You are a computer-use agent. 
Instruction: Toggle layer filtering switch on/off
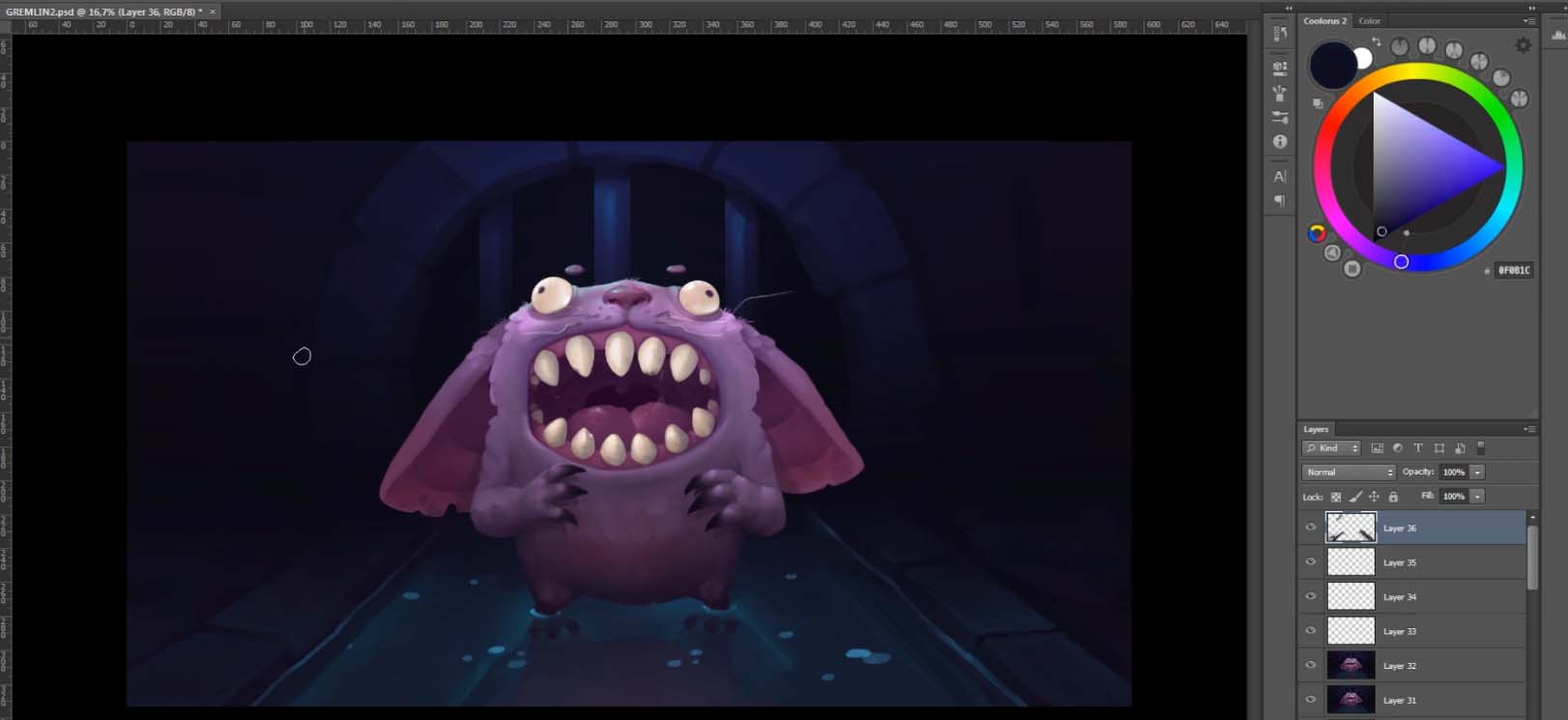pyautogui.click(x=1480, y=448)
